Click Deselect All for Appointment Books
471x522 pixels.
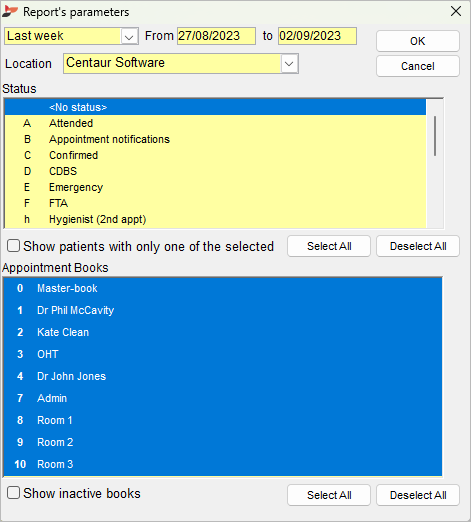click(418, 495)
